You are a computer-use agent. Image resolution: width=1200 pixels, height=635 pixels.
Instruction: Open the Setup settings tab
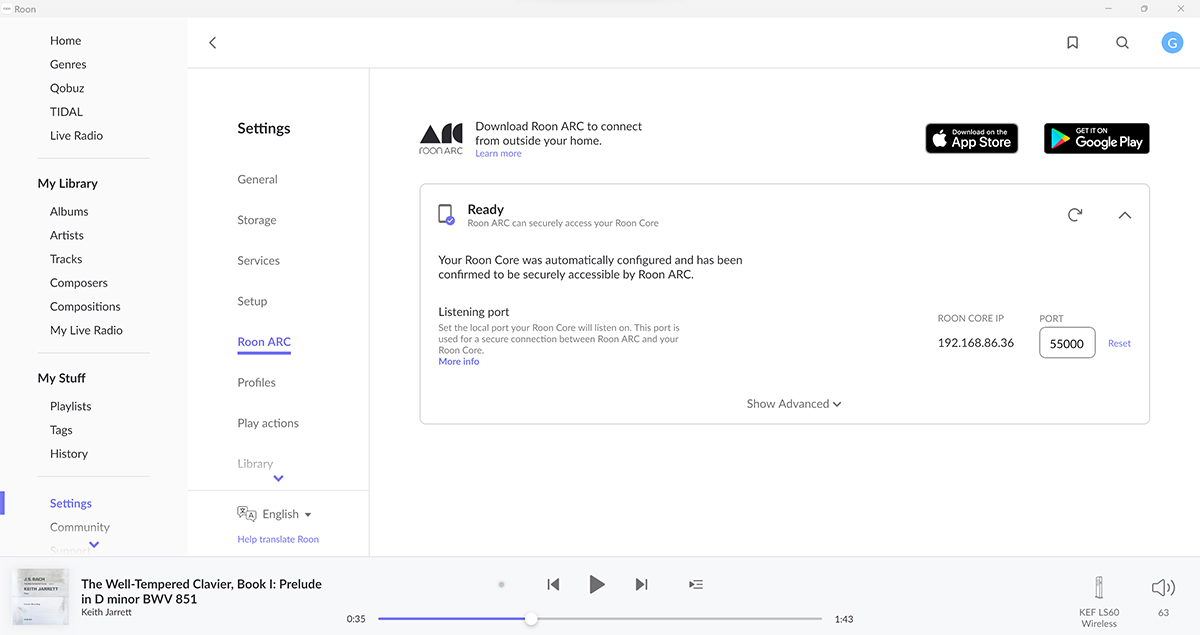click(x=252, y=301)
